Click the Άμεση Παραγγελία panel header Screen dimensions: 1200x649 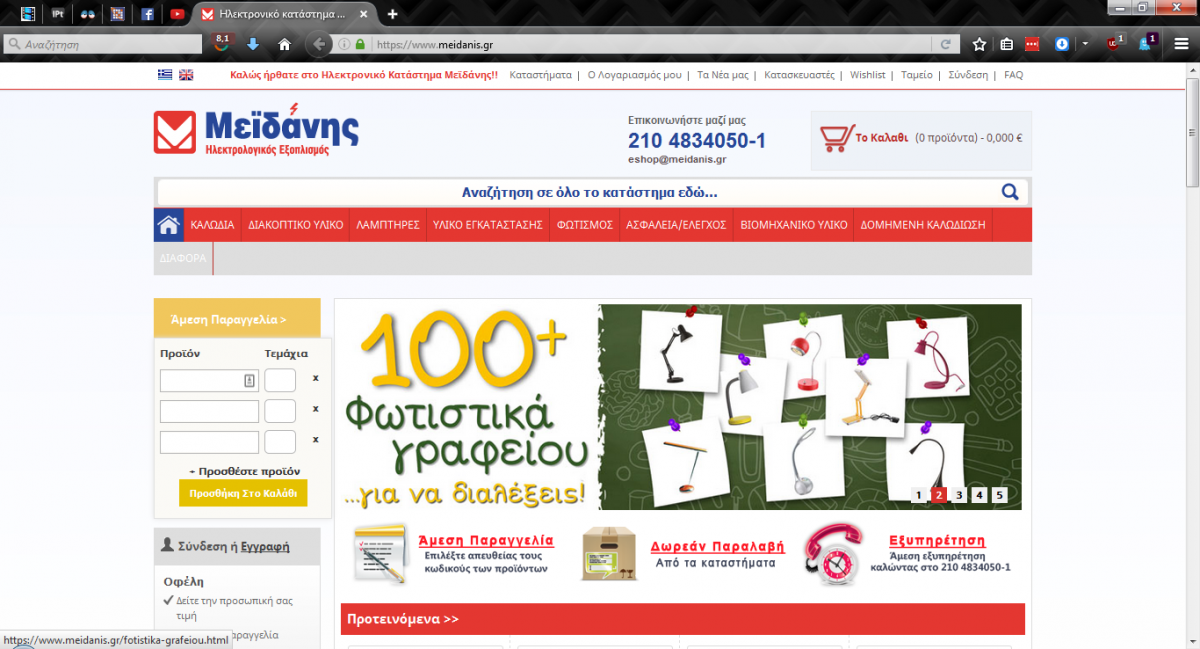click(x=237, y=320)
